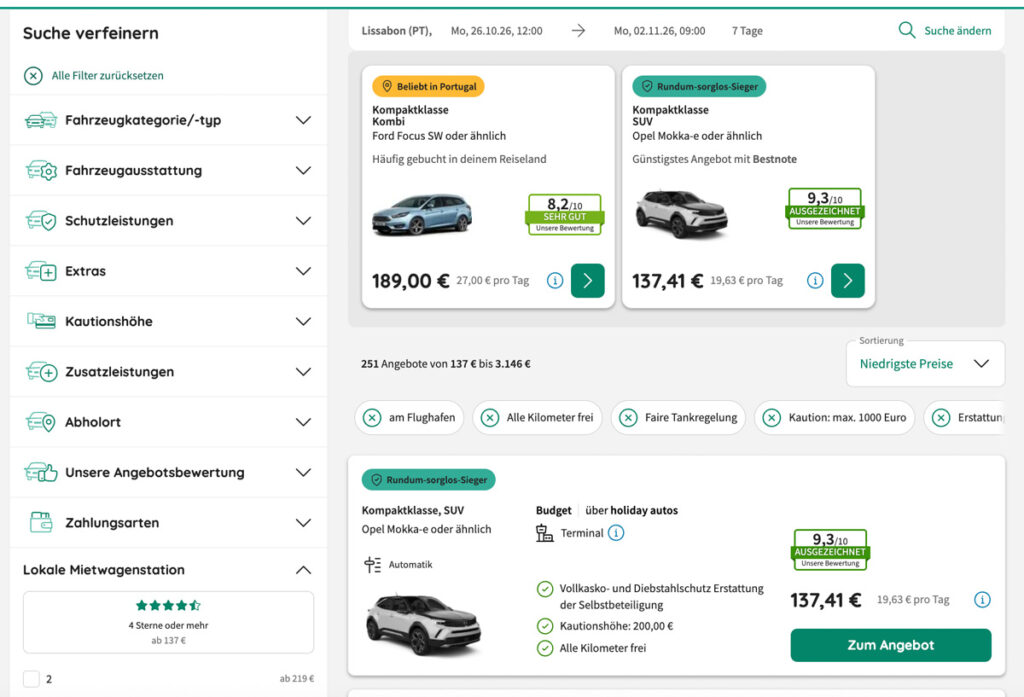Image resolution: width=1024 pixels, height=697 pixels.
Task: Click the reset-all-filters X icon
Action: [x=33, y=76]
